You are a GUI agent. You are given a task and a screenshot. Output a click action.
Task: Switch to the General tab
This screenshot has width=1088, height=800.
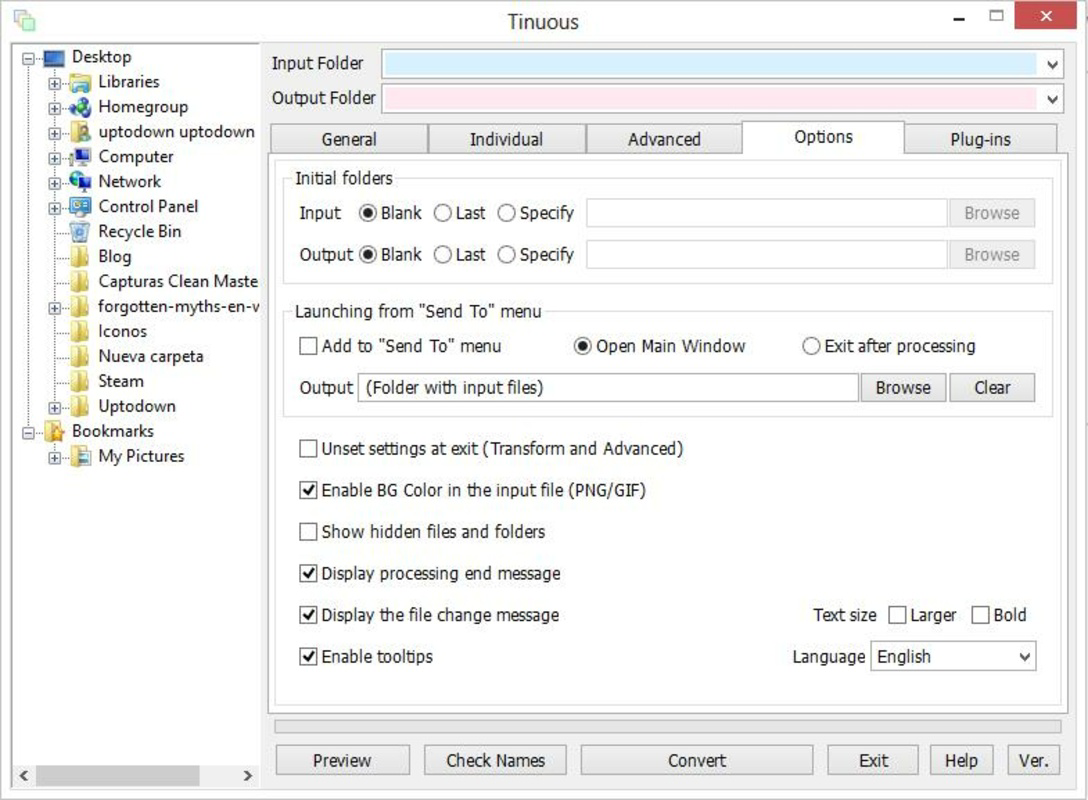pos(349,139)
